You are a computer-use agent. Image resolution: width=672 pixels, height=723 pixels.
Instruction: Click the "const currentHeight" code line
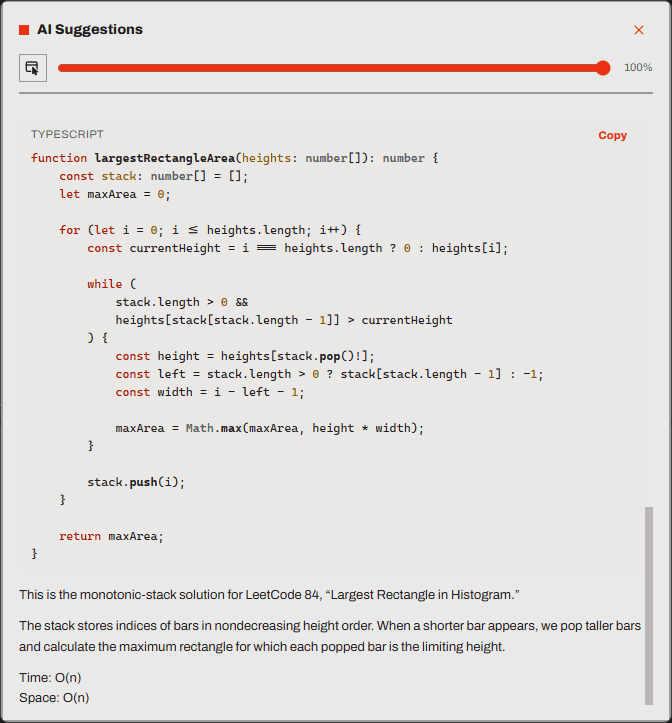click(297, 248)
